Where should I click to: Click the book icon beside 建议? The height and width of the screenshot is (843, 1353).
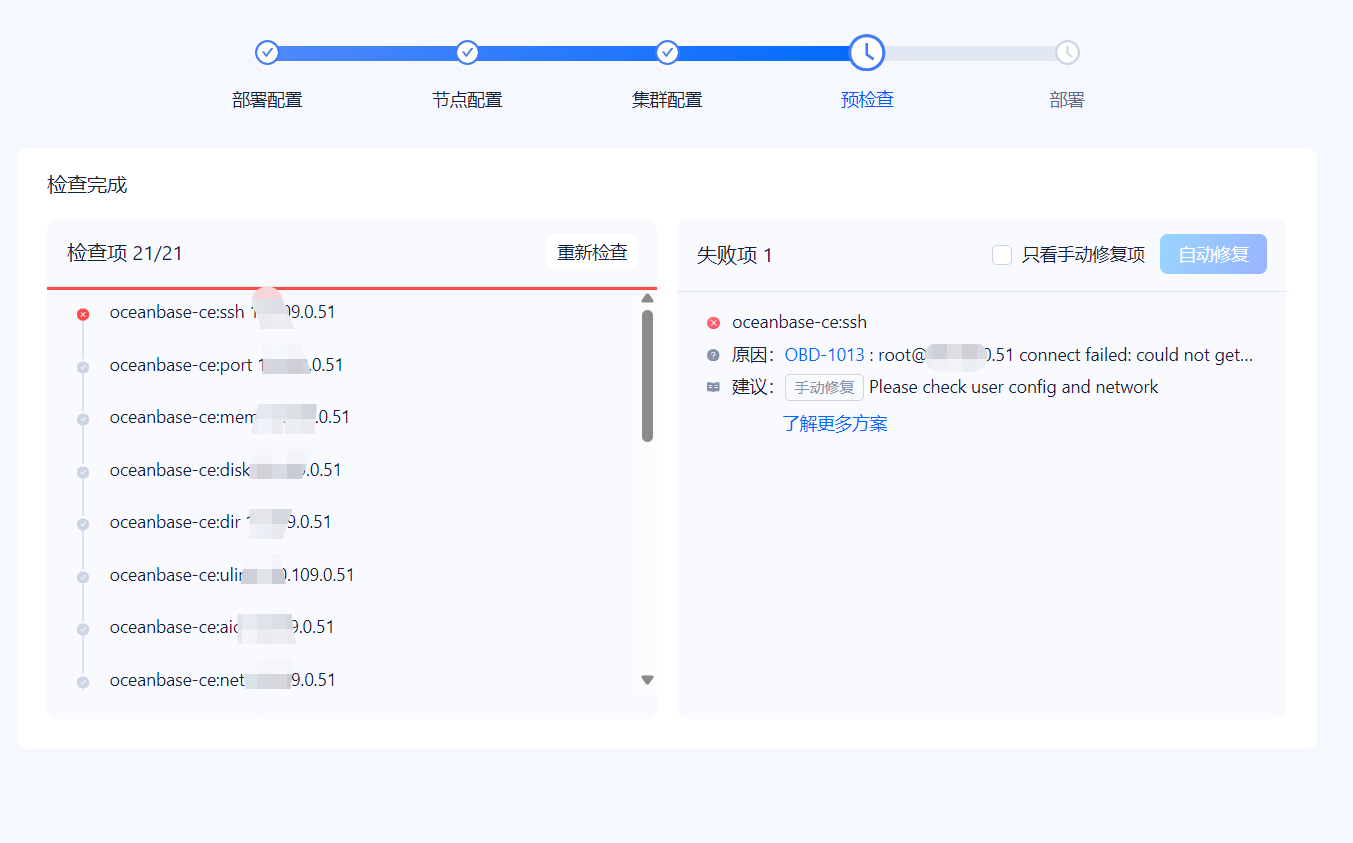(713, 387)
